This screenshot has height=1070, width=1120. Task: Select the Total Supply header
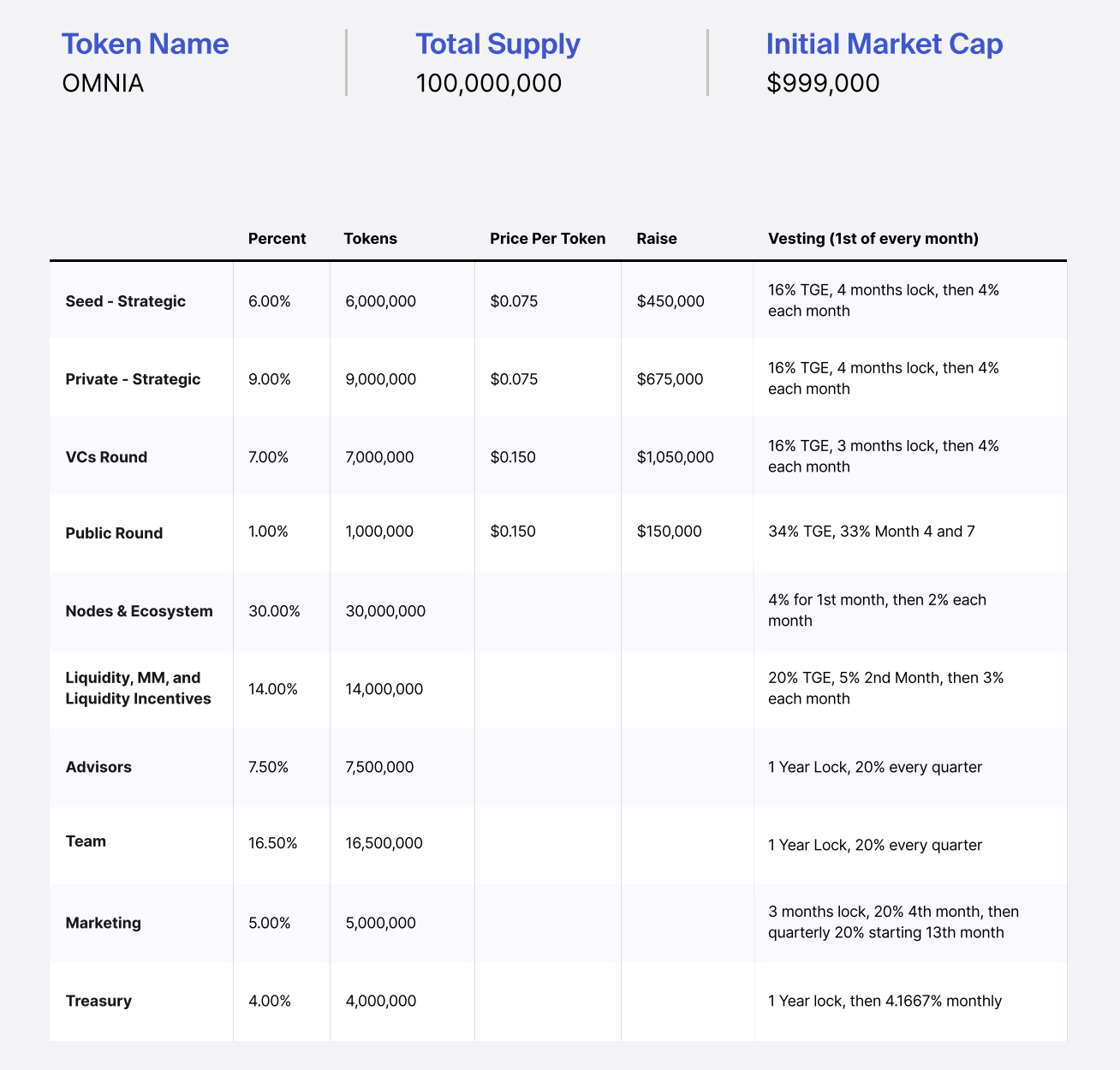[497, 43]
